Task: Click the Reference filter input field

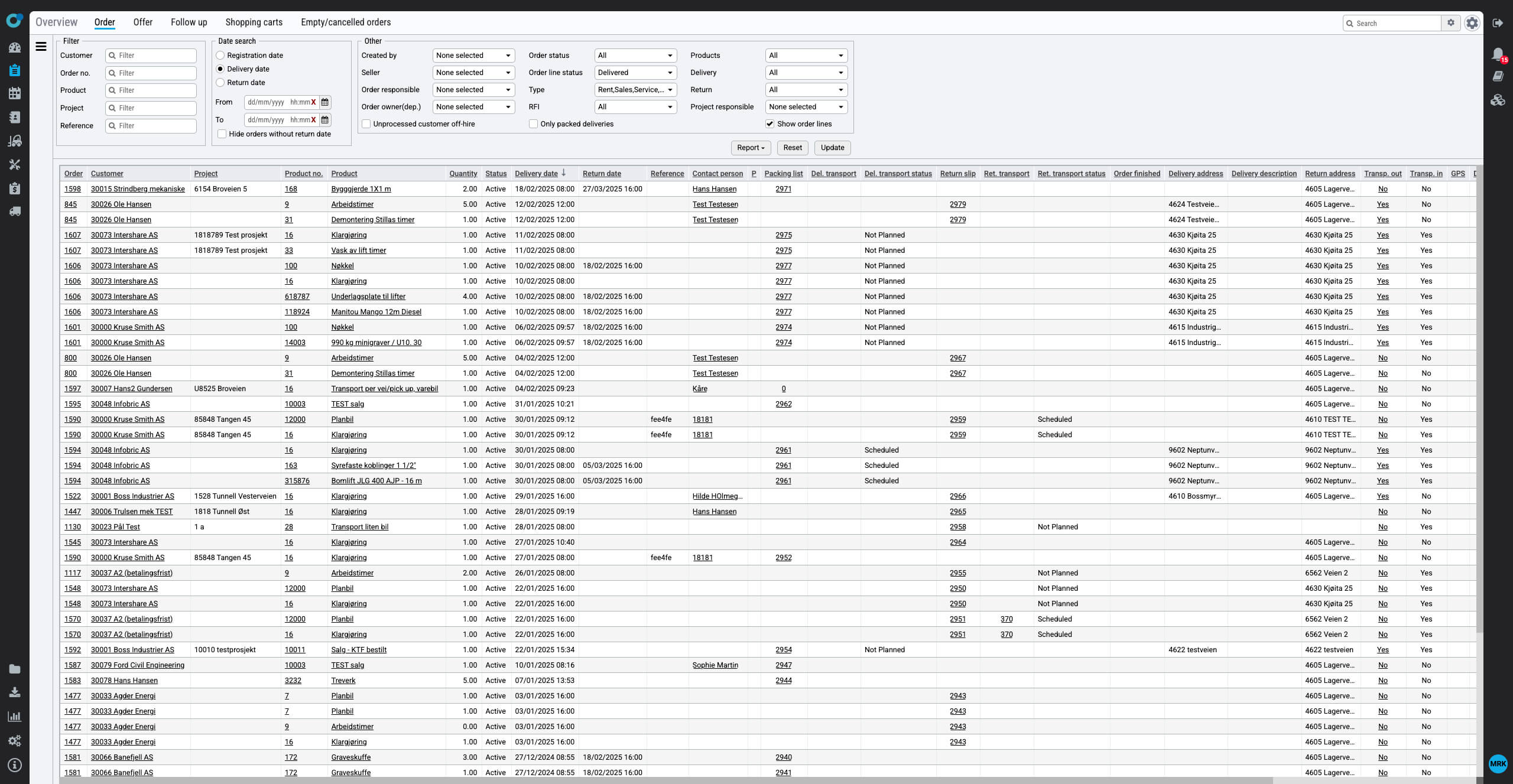Action: (151, 126)
